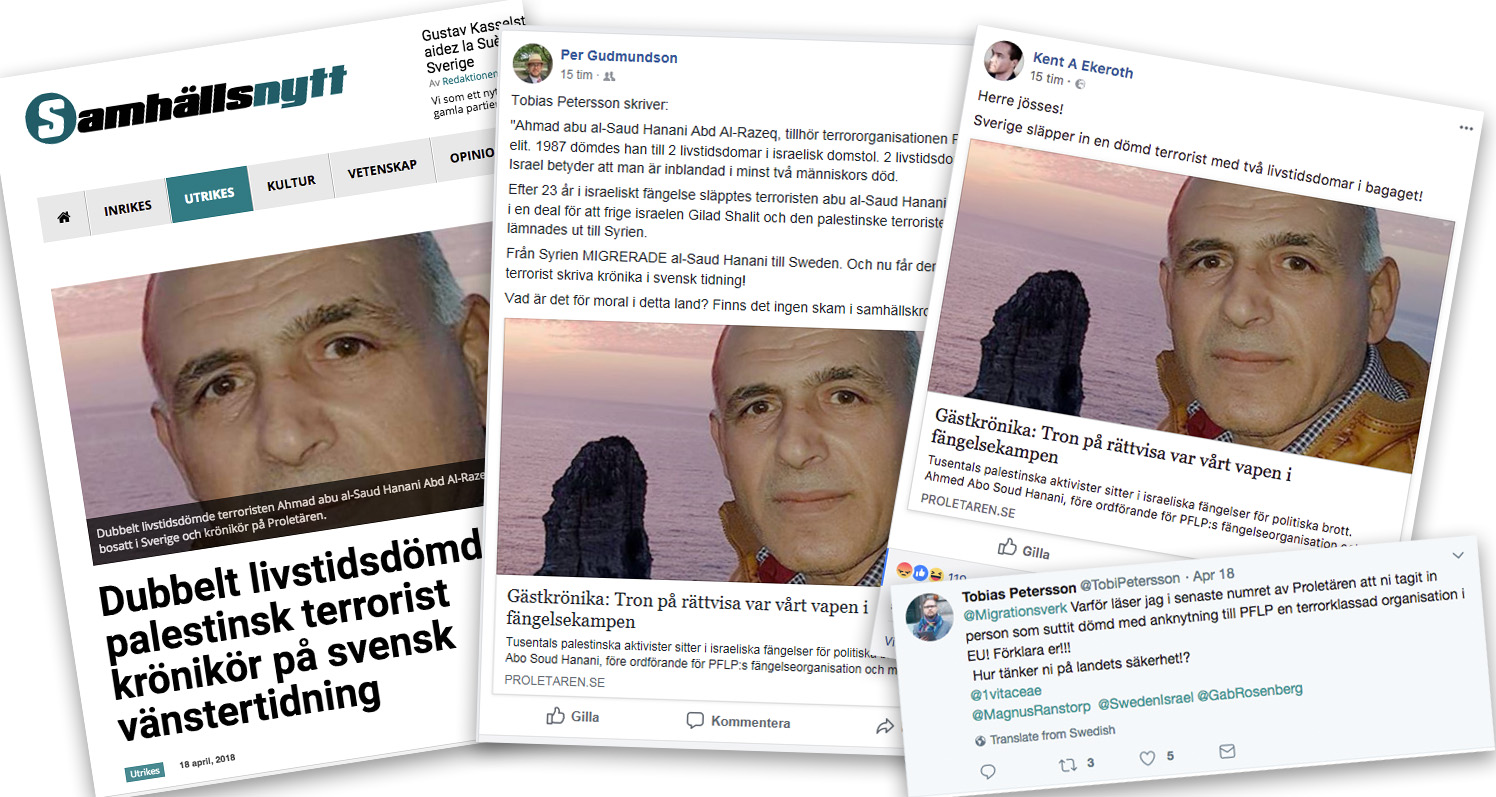Click the @Migrationsverk mention in the tweet
Image resolution: width=1496 pixels, height=797 pixels.
pos(1015,609)
